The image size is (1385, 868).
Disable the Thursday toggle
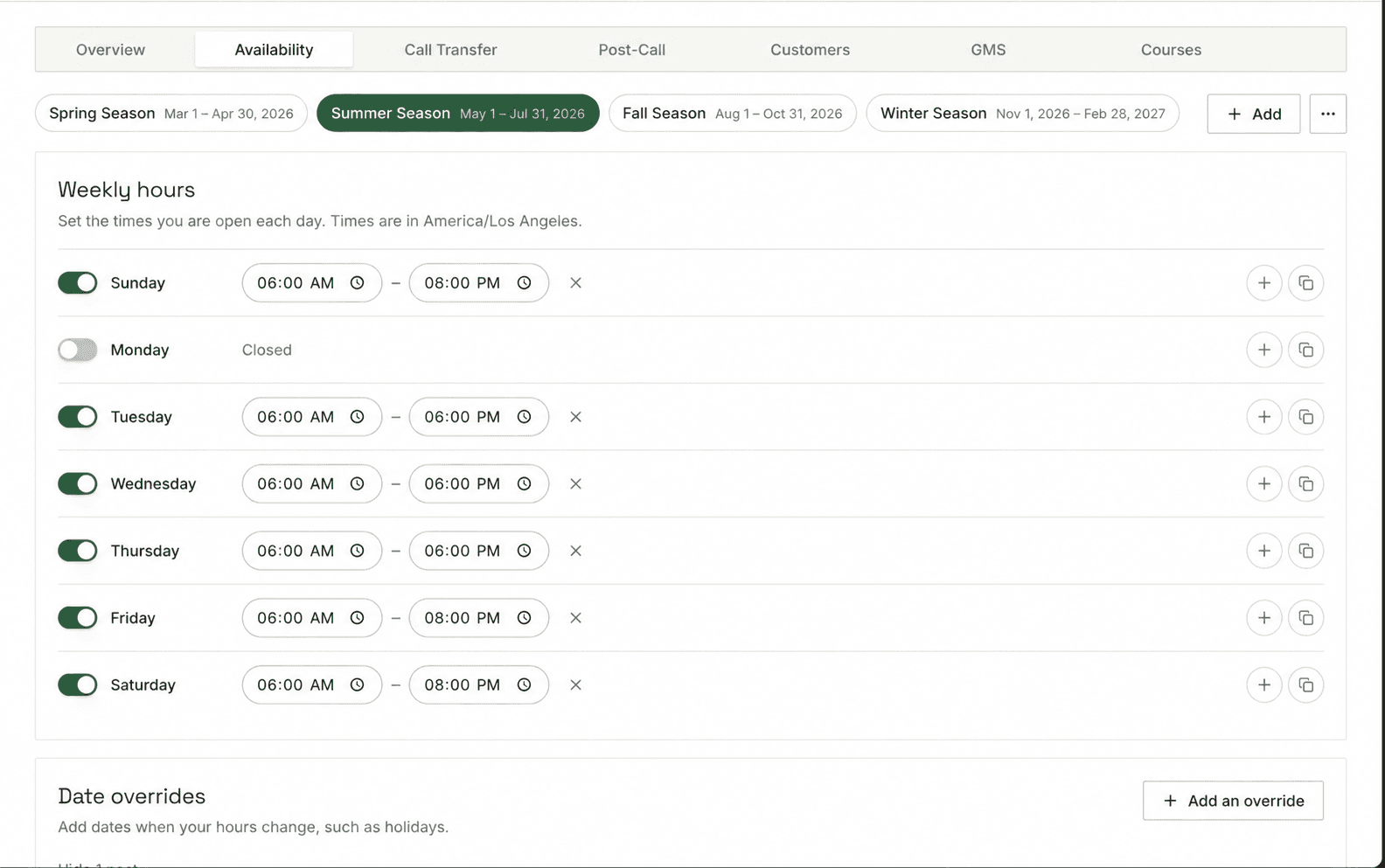[x=78, y=551]
